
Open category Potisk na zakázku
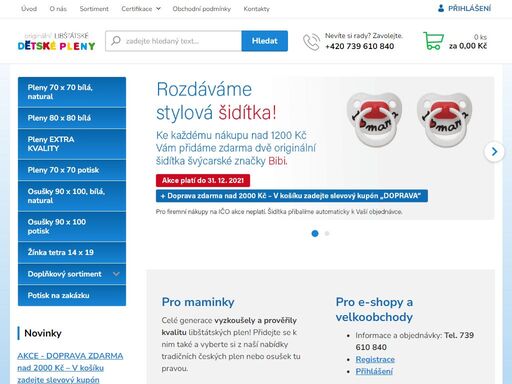point(72,295)
